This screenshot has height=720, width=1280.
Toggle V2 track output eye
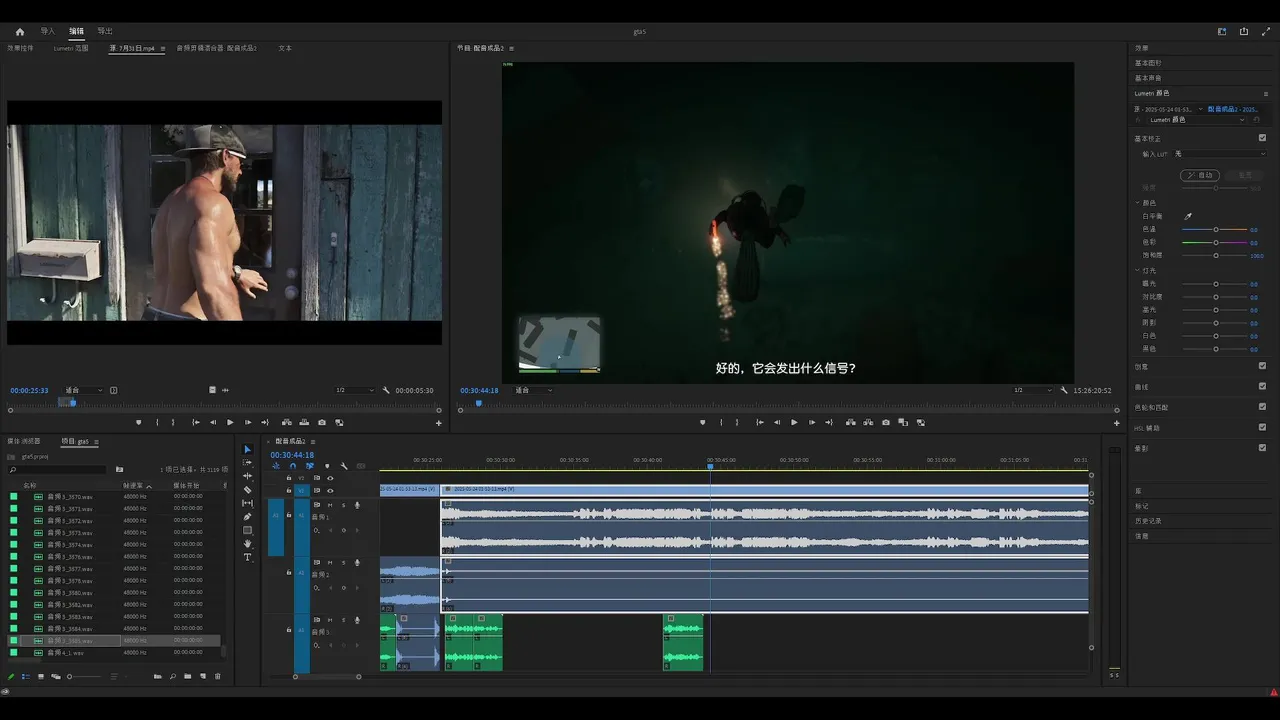pyautogui.click(x=330, y=478)
